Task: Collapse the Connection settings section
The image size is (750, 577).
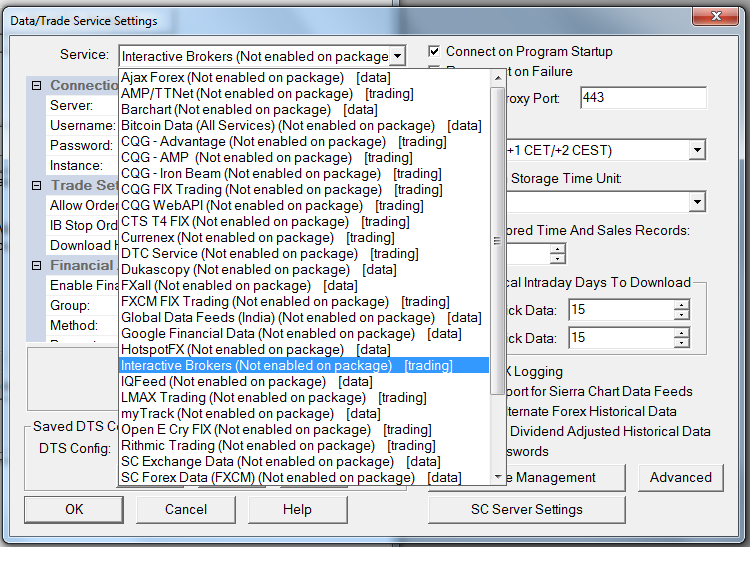Action: pyautogui.click(x=36, y=86)
